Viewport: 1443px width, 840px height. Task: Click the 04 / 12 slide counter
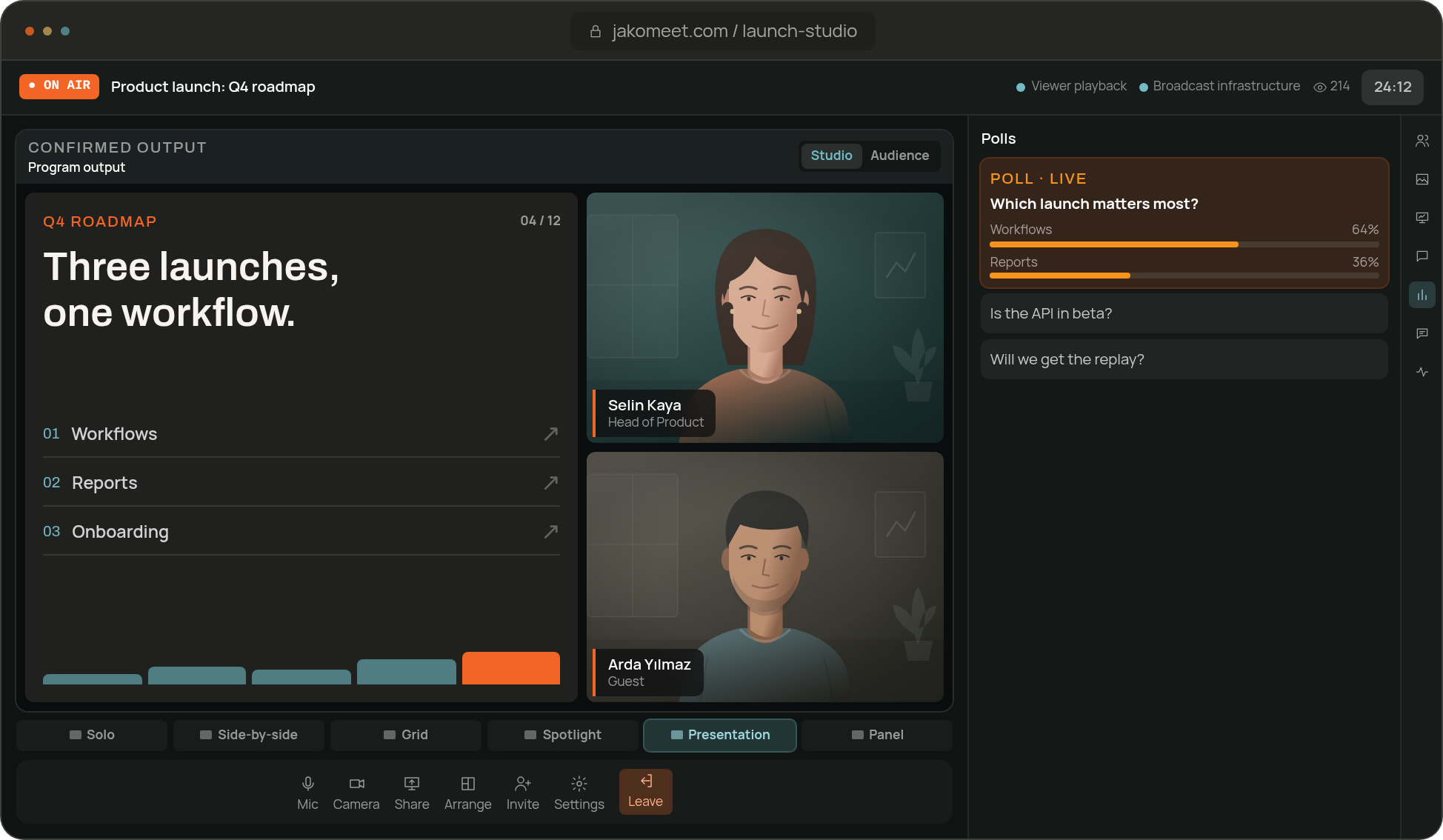(540, 221)
